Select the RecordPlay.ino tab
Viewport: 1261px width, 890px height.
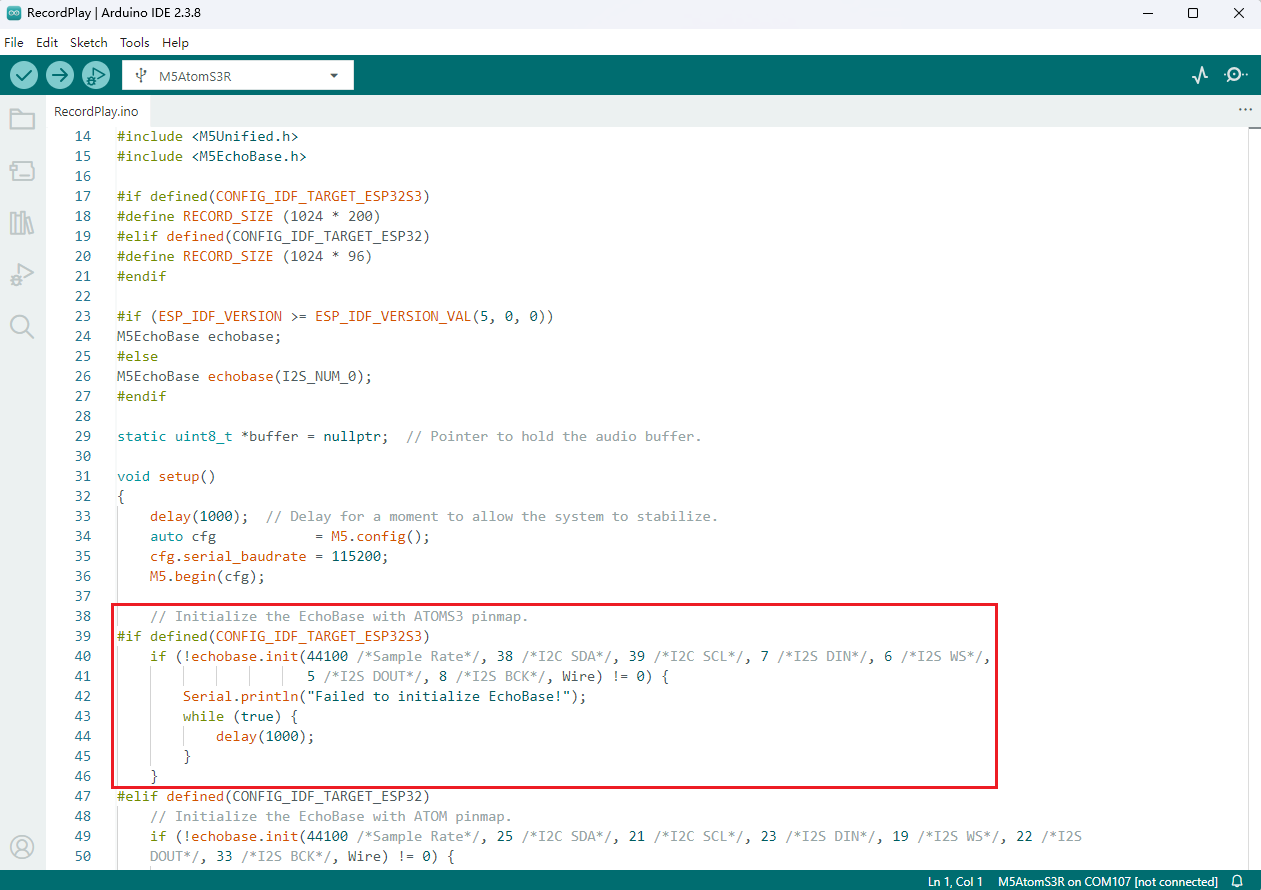tap(96, 111)
